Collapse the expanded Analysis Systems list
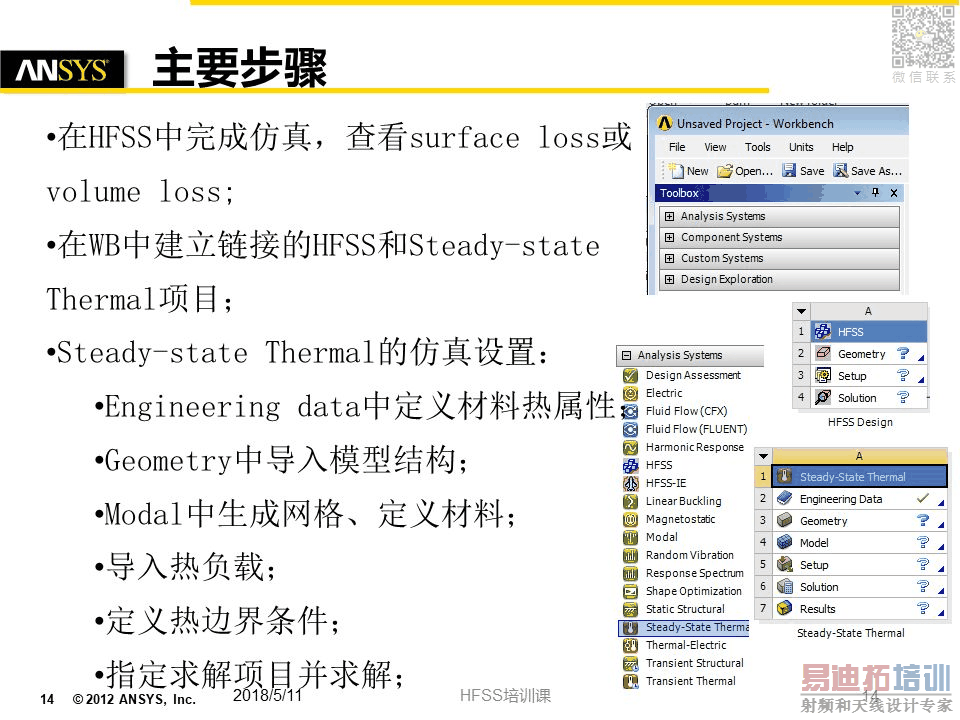960x720 pixels. (626, 355)
